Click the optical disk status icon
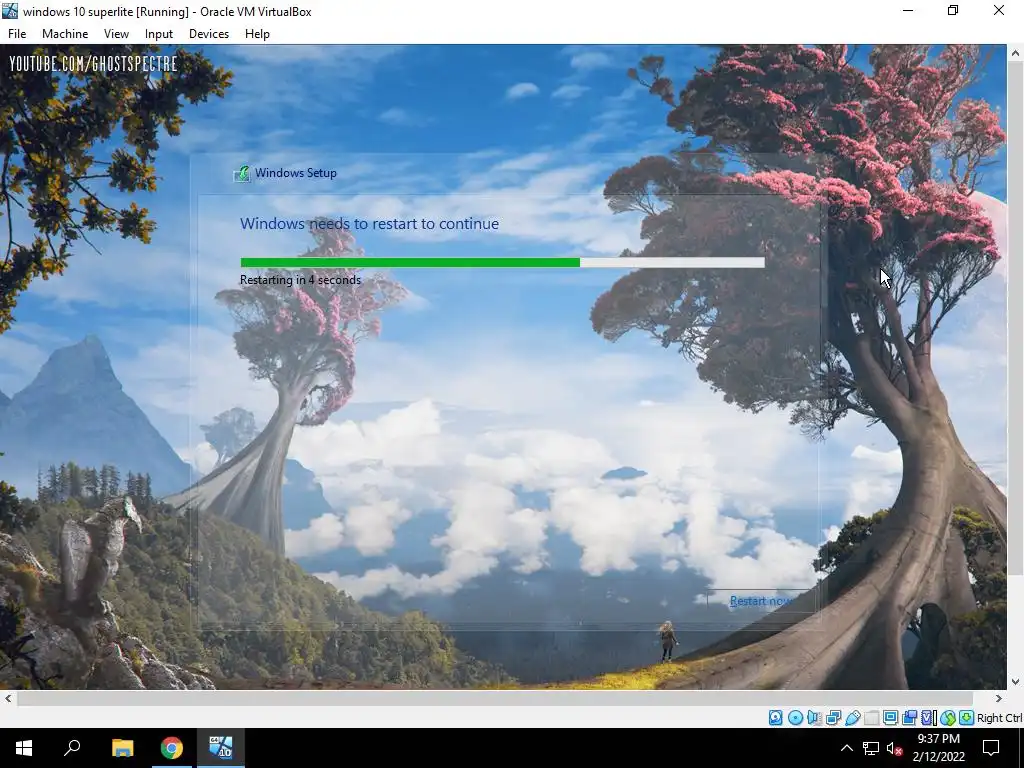This screenshot has height=768, width=1024. click(795, 718)
